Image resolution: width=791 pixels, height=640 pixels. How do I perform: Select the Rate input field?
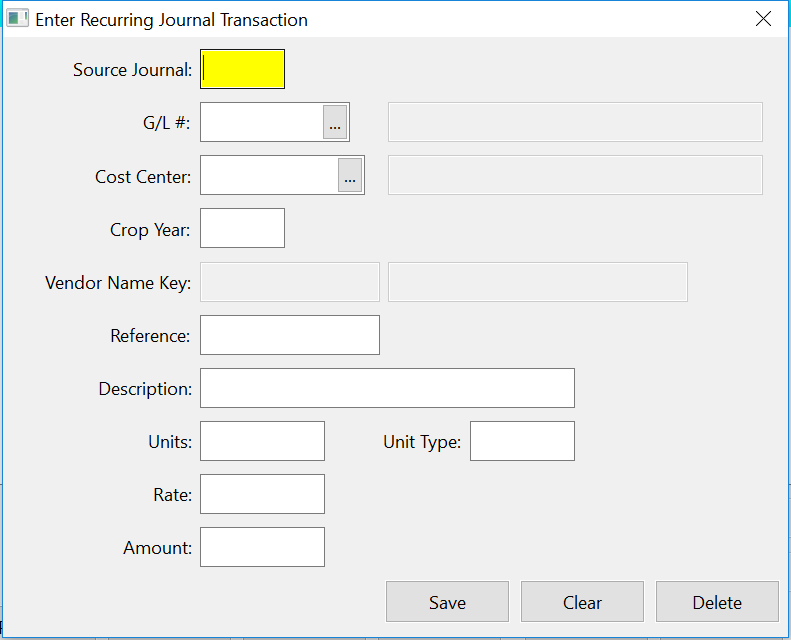coord(263,494)
